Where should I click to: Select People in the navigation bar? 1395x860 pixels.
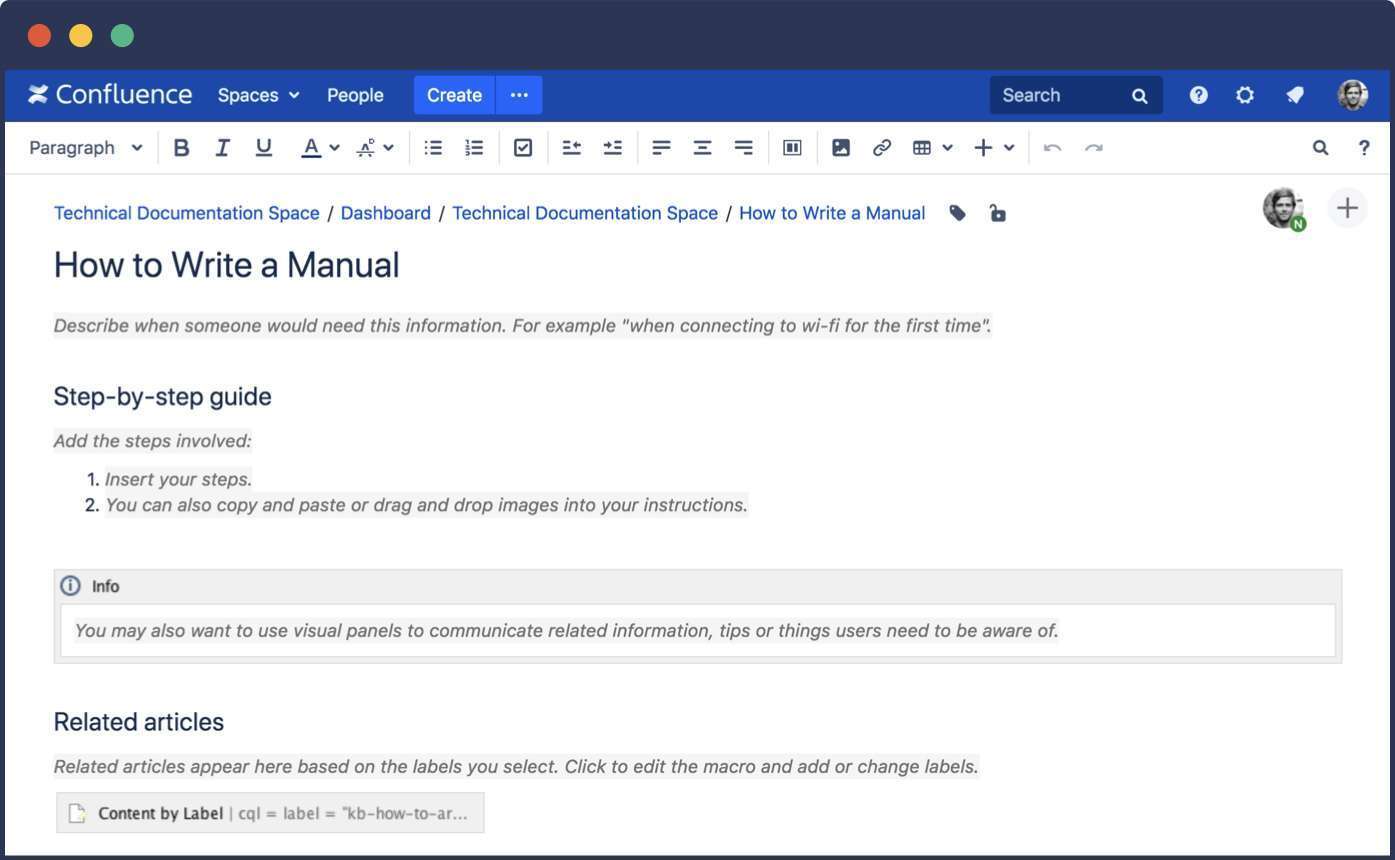click(355, 94)
